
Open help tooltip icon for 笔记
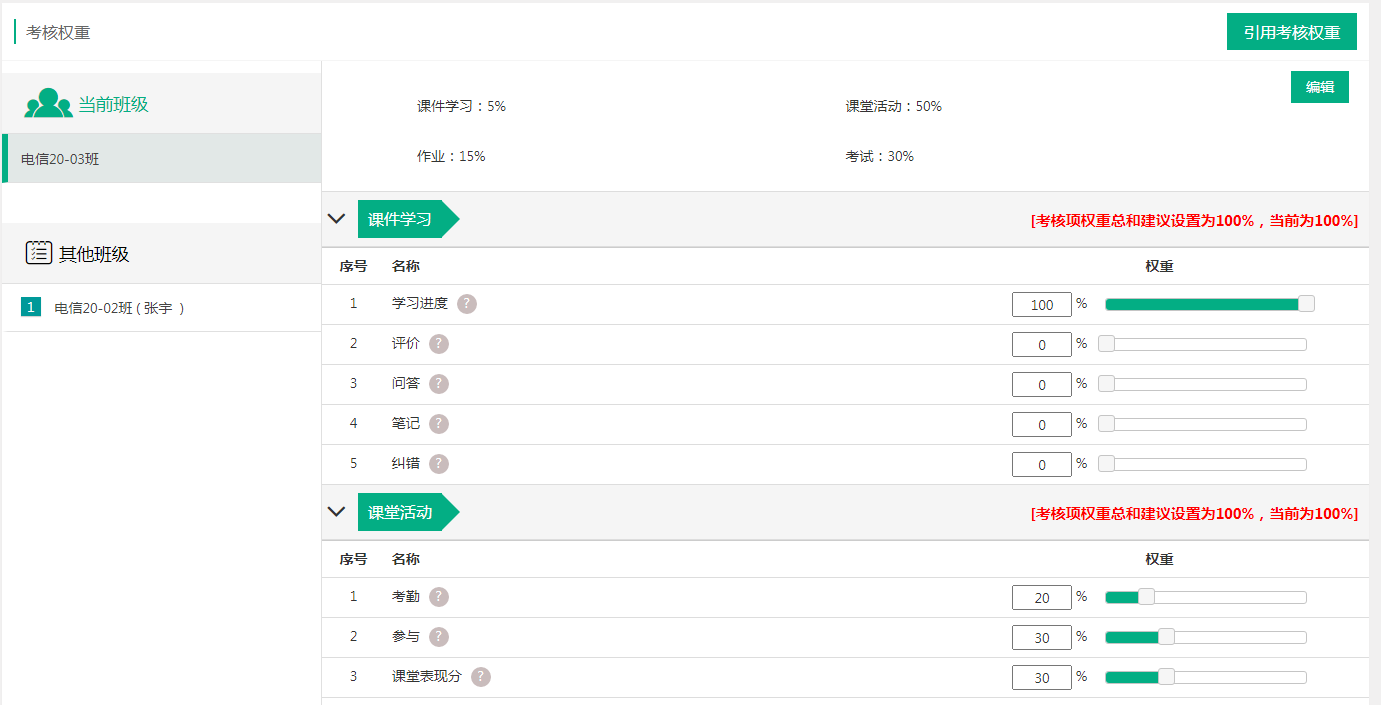coord(439,424)
